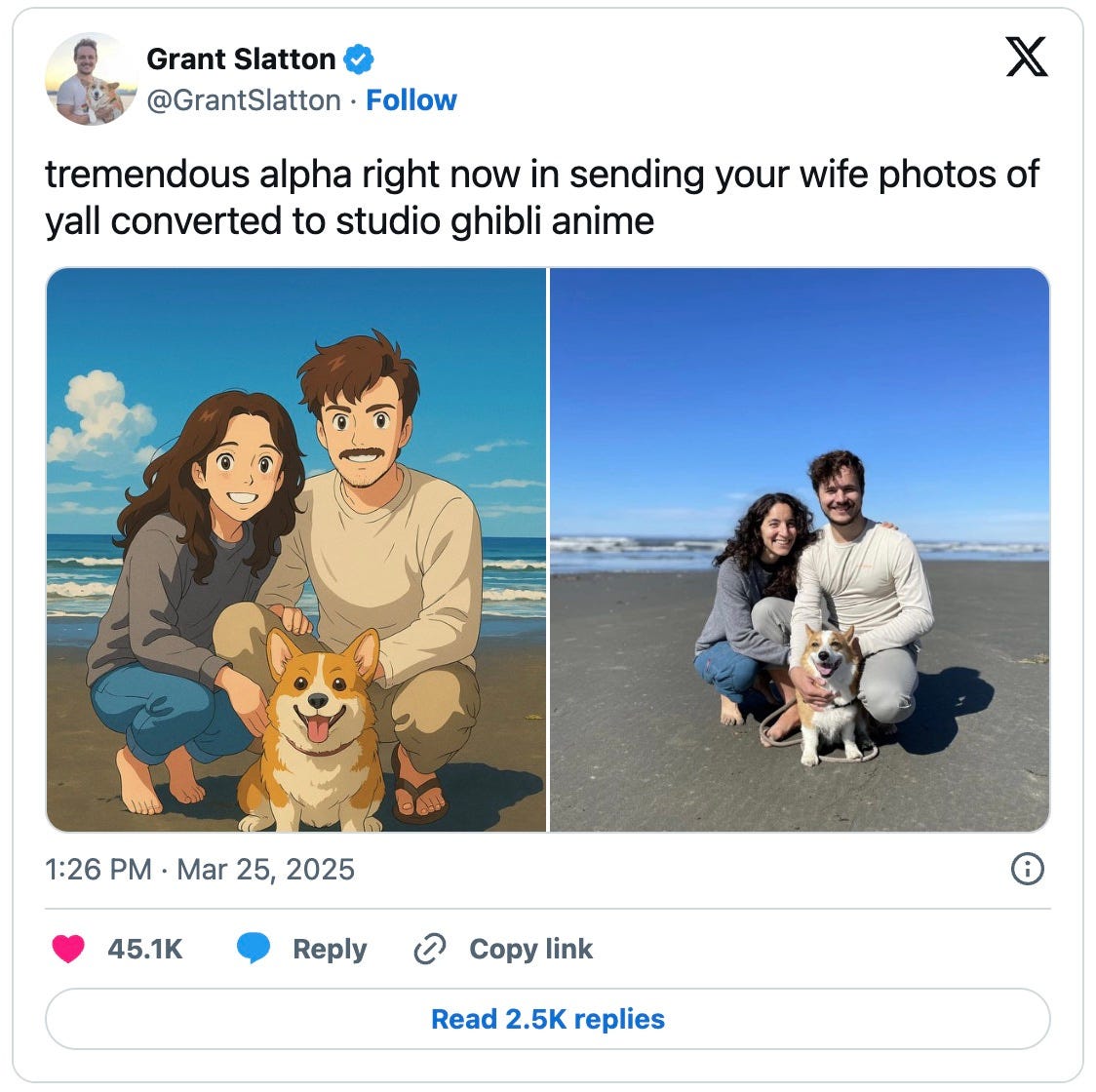Open the Ghibli-style anime illustration

(x=296, y=550)
